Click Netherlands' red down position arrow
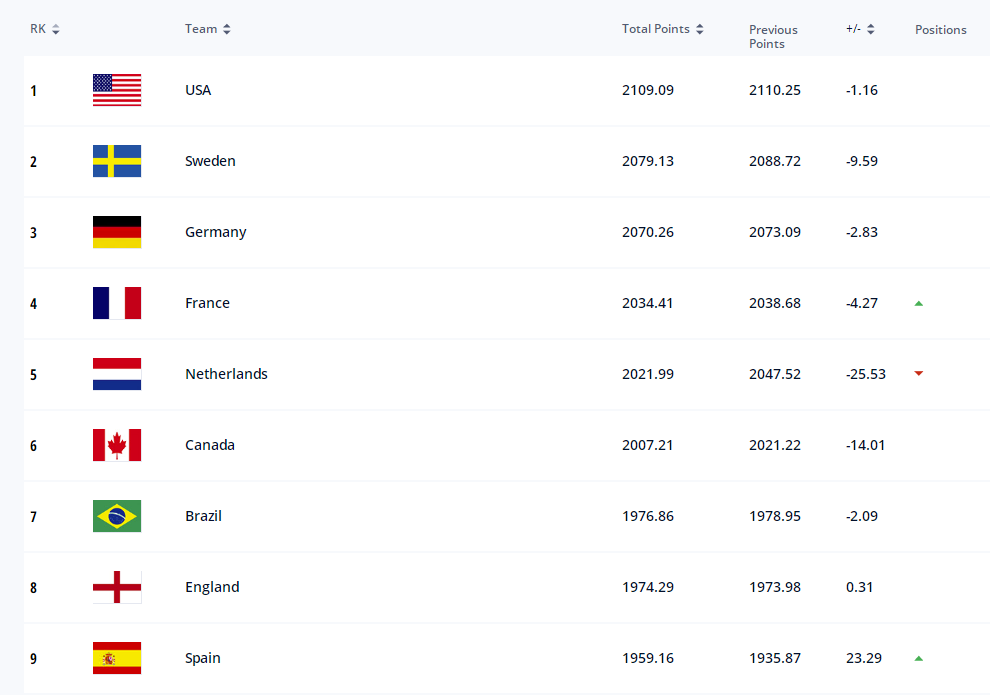Image resolution: width=990 pixels, height=695 pixels. point(919,374)
